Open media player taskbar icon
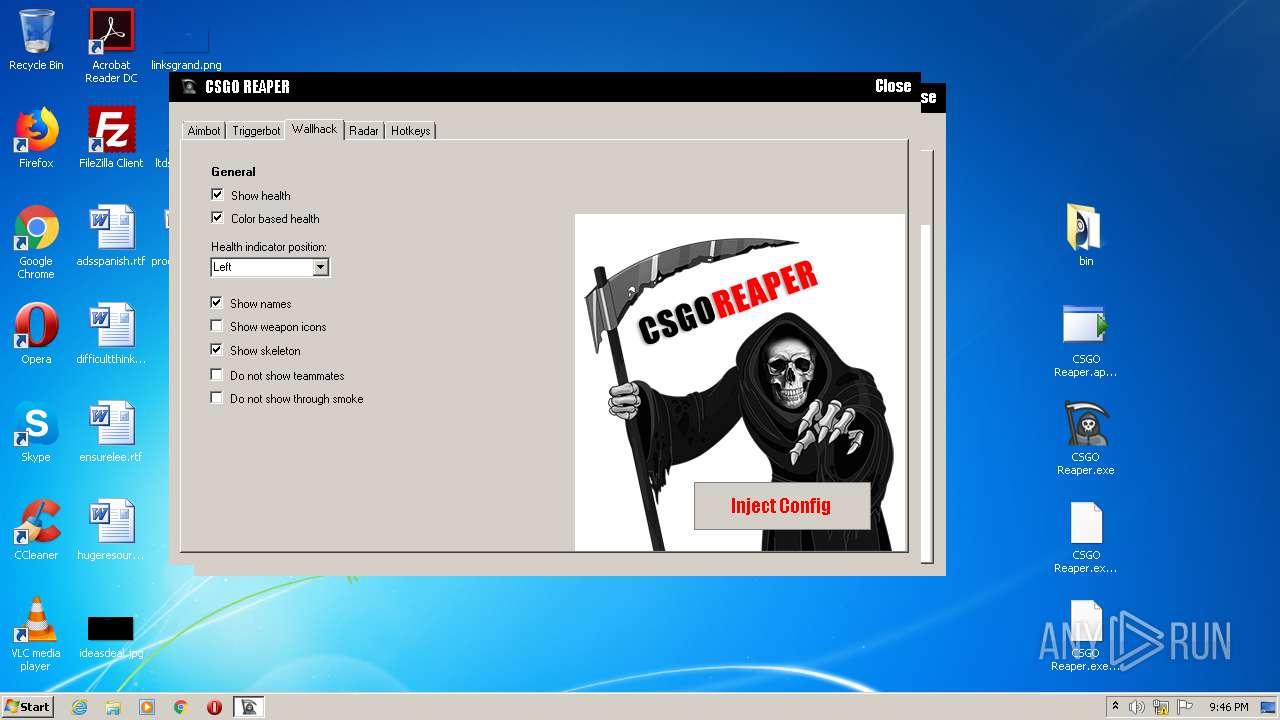Image resolution: width=1280 pixels, height=720 pixels. click(x=147, y=707)
